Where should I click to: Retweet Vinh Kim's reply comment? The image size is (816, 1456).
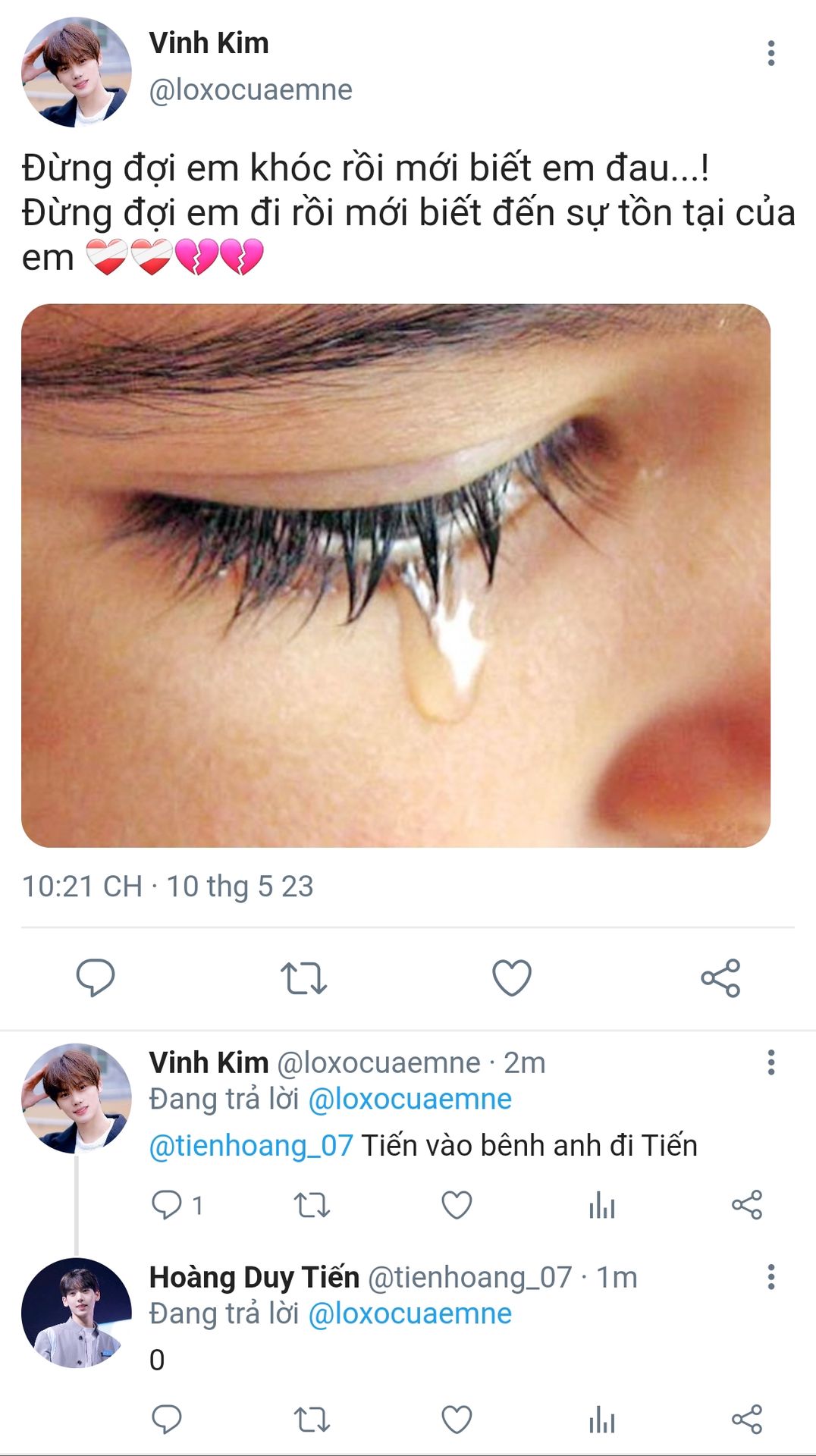click(x=312, y=1204)
